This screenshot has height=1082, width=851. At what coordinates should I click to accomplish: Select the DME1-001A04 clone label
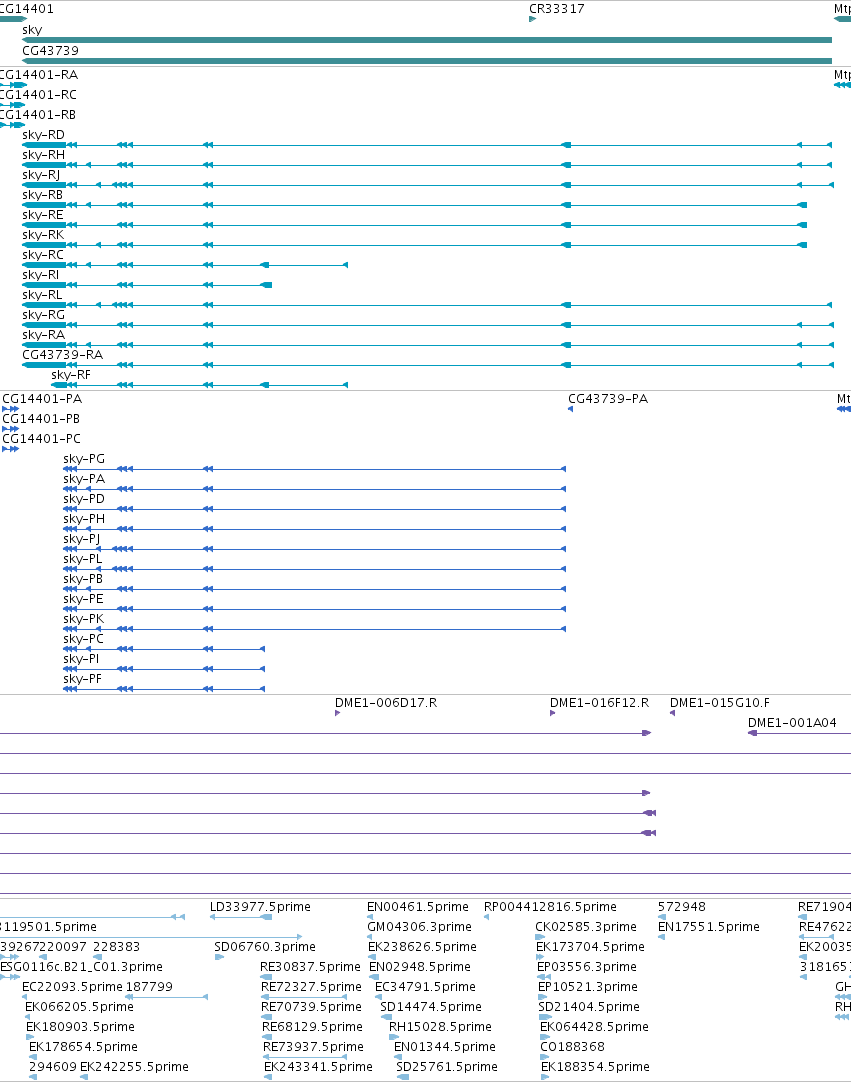(792, 723)
